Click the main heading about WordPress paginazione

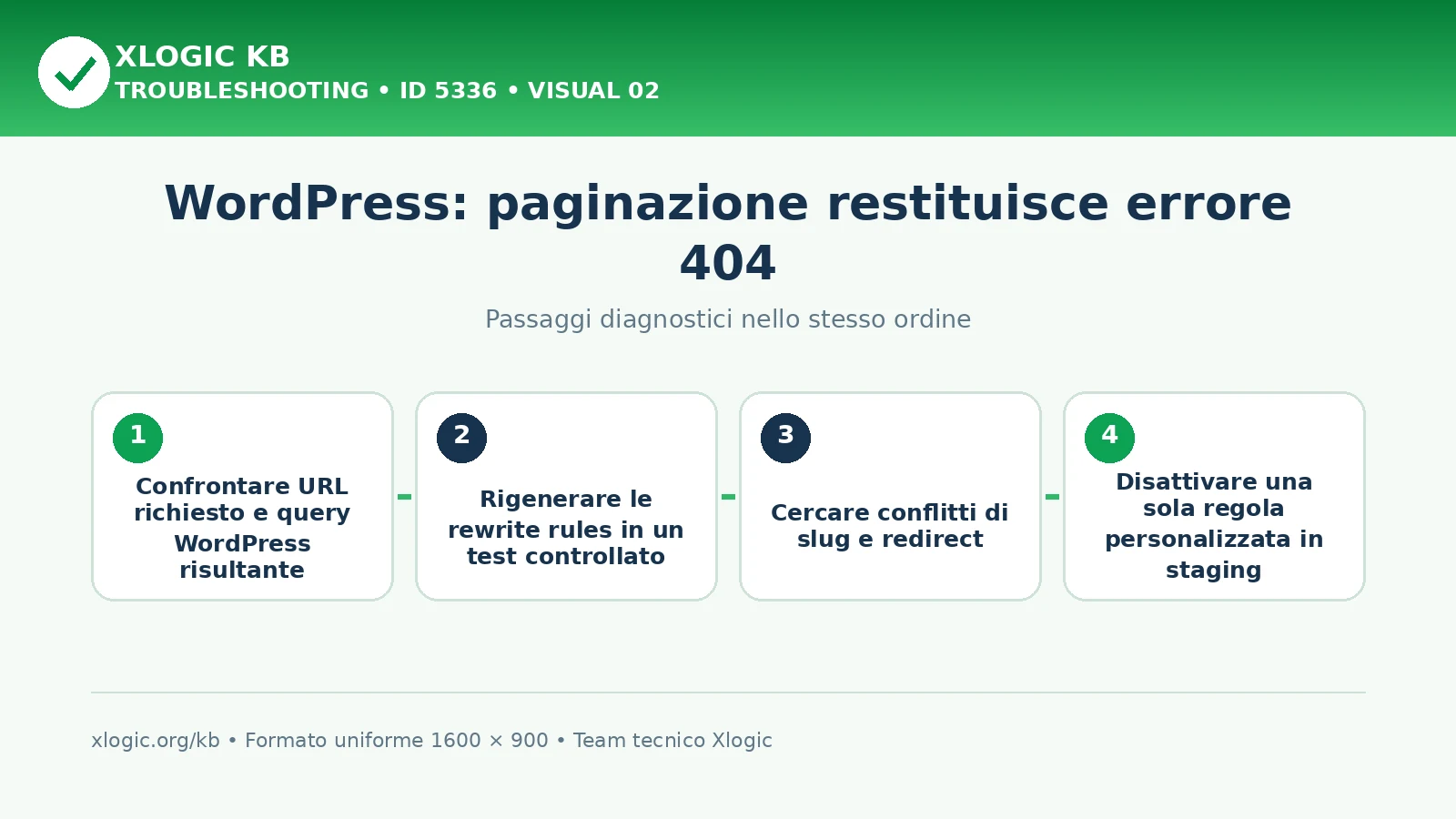(728, 232)
